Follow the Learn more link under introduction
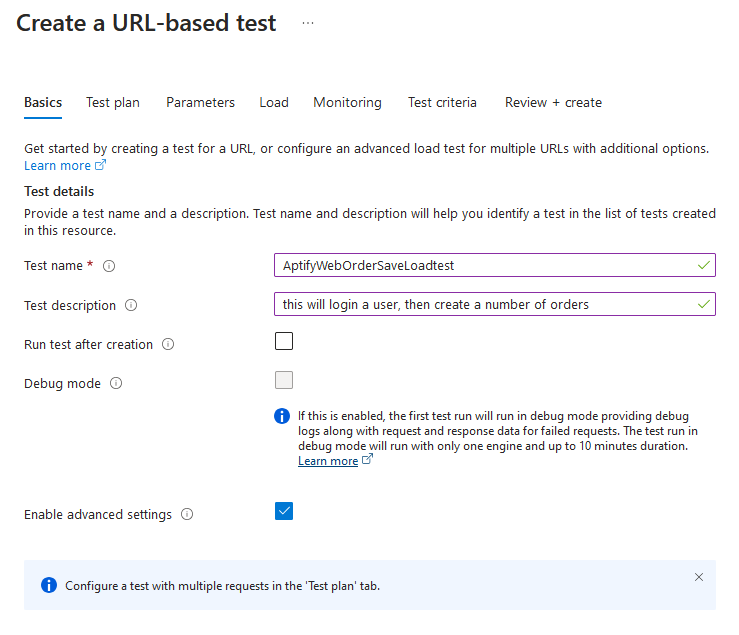This screenshot has width=739, height=635. (57, 165)
